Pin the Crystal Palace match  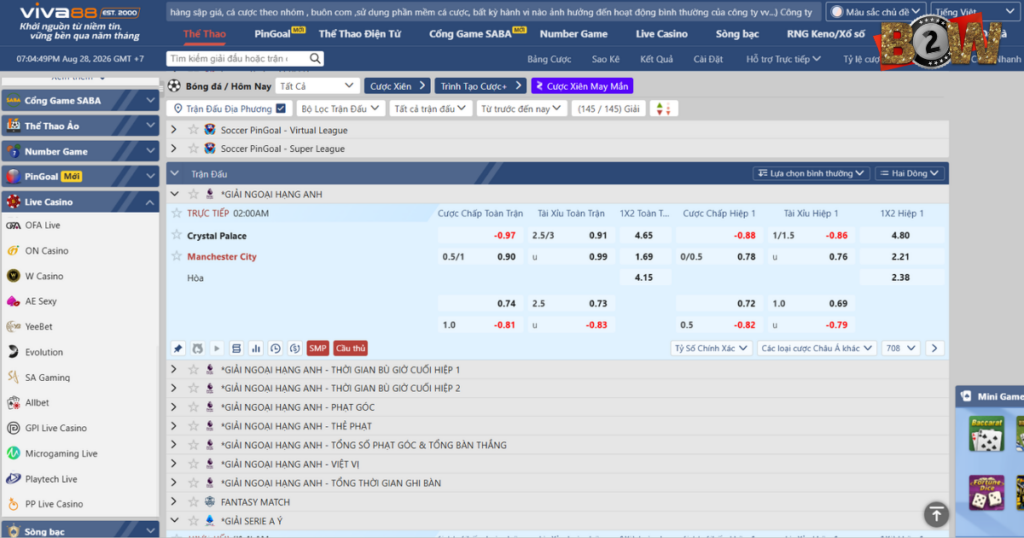pyautogui.click(x=178, y=349)
